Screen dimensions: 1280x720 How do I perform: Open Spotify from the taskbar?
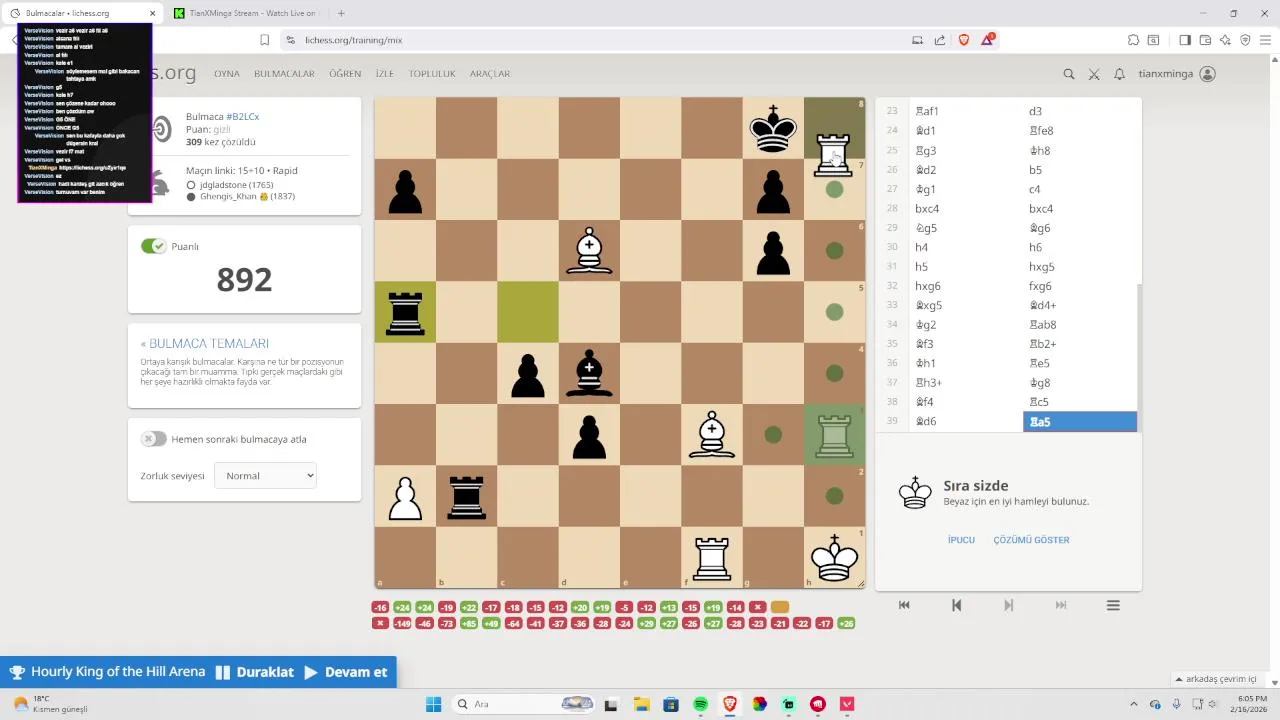700,704
